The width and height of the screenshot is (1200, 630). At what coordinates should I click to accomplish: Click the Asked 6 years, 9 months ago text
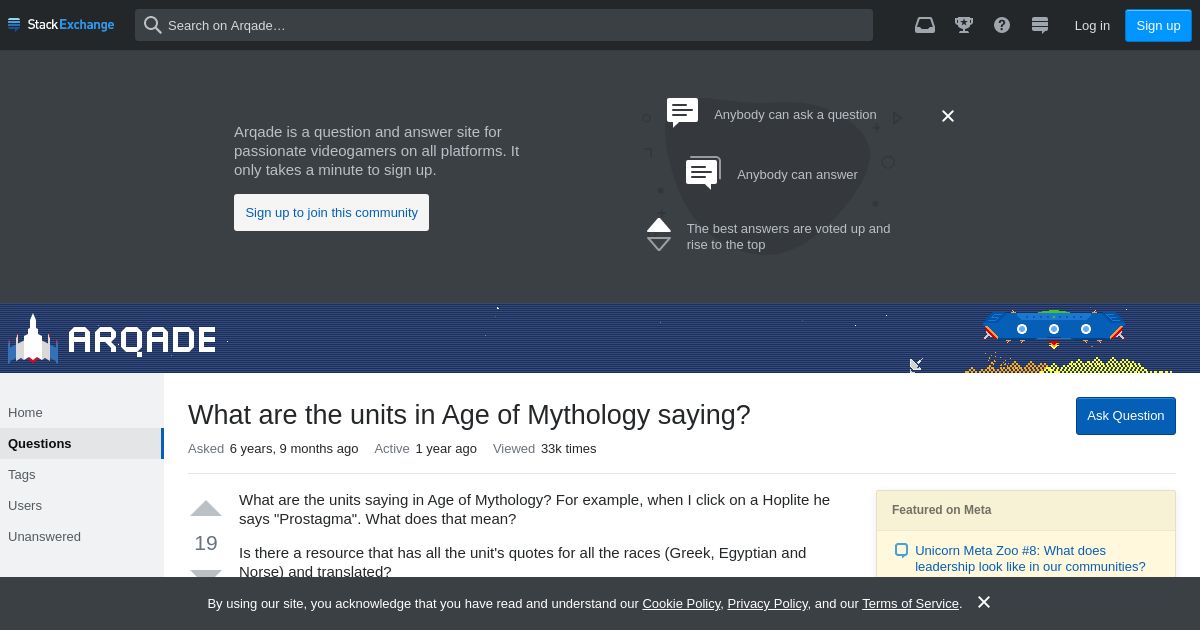[x=273, y=448]
